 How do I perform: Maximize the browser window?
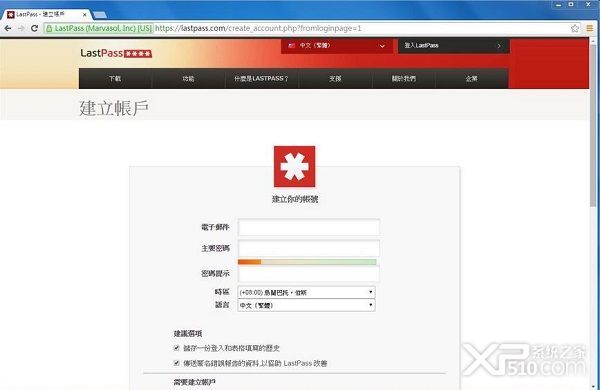[571, 5]
